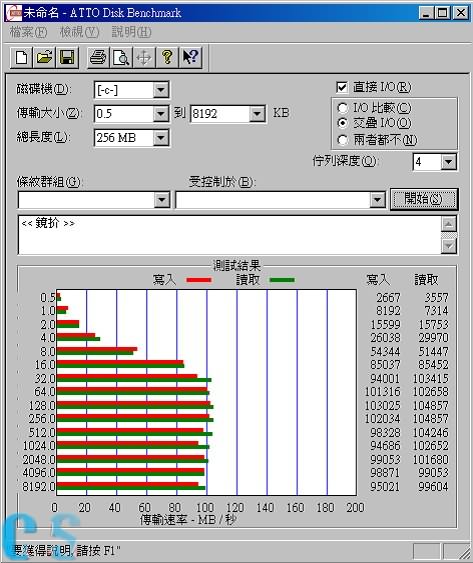Click the 8192.0 chart row label
473x563 pixels.
tap(39, 487)
